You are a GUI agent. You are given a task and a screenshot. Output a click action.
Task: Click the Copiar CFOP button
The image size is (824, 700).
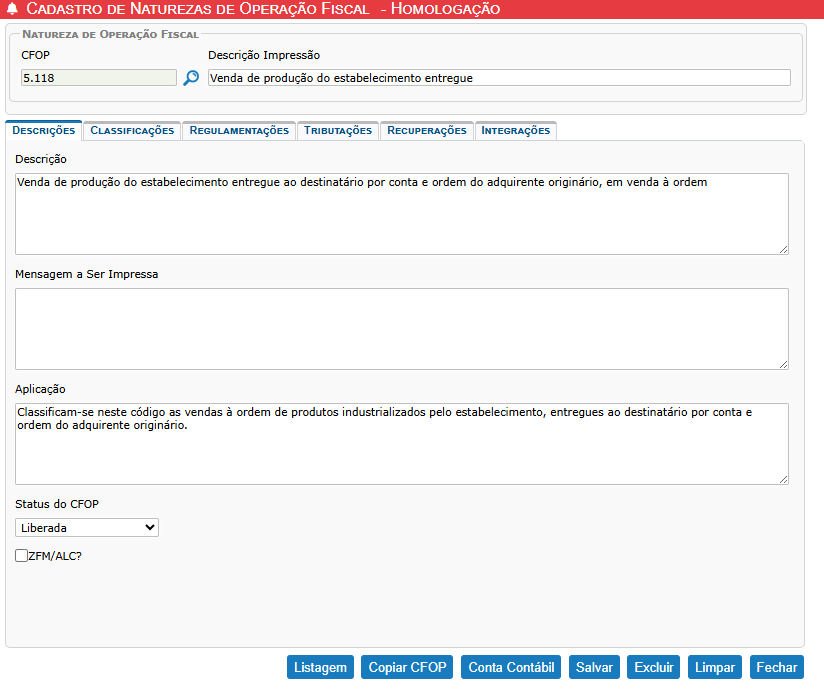[x=407, y=668]
